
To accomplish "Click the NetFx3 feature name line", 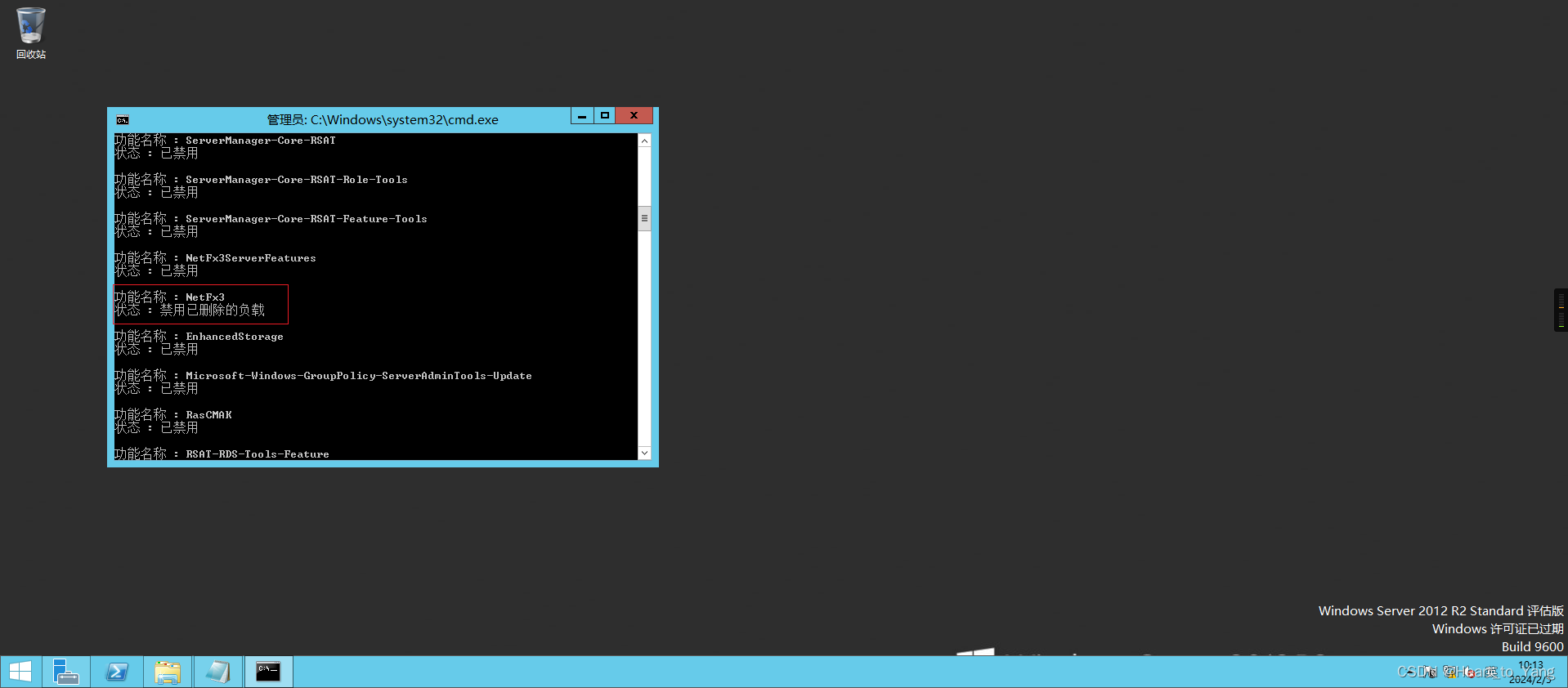I will [x=204, y=297].
